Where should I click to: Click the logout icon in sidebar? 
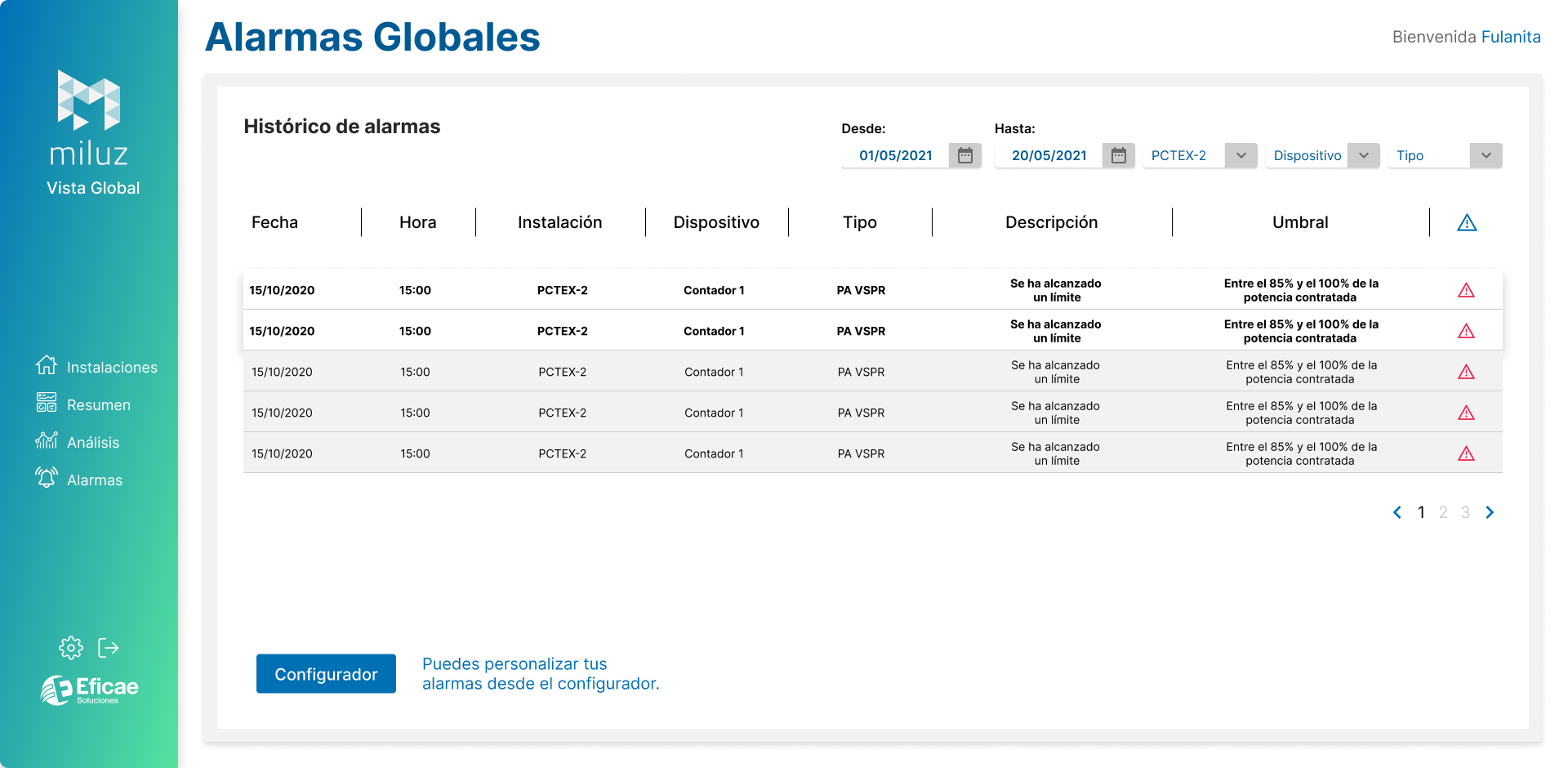point(109,648)
